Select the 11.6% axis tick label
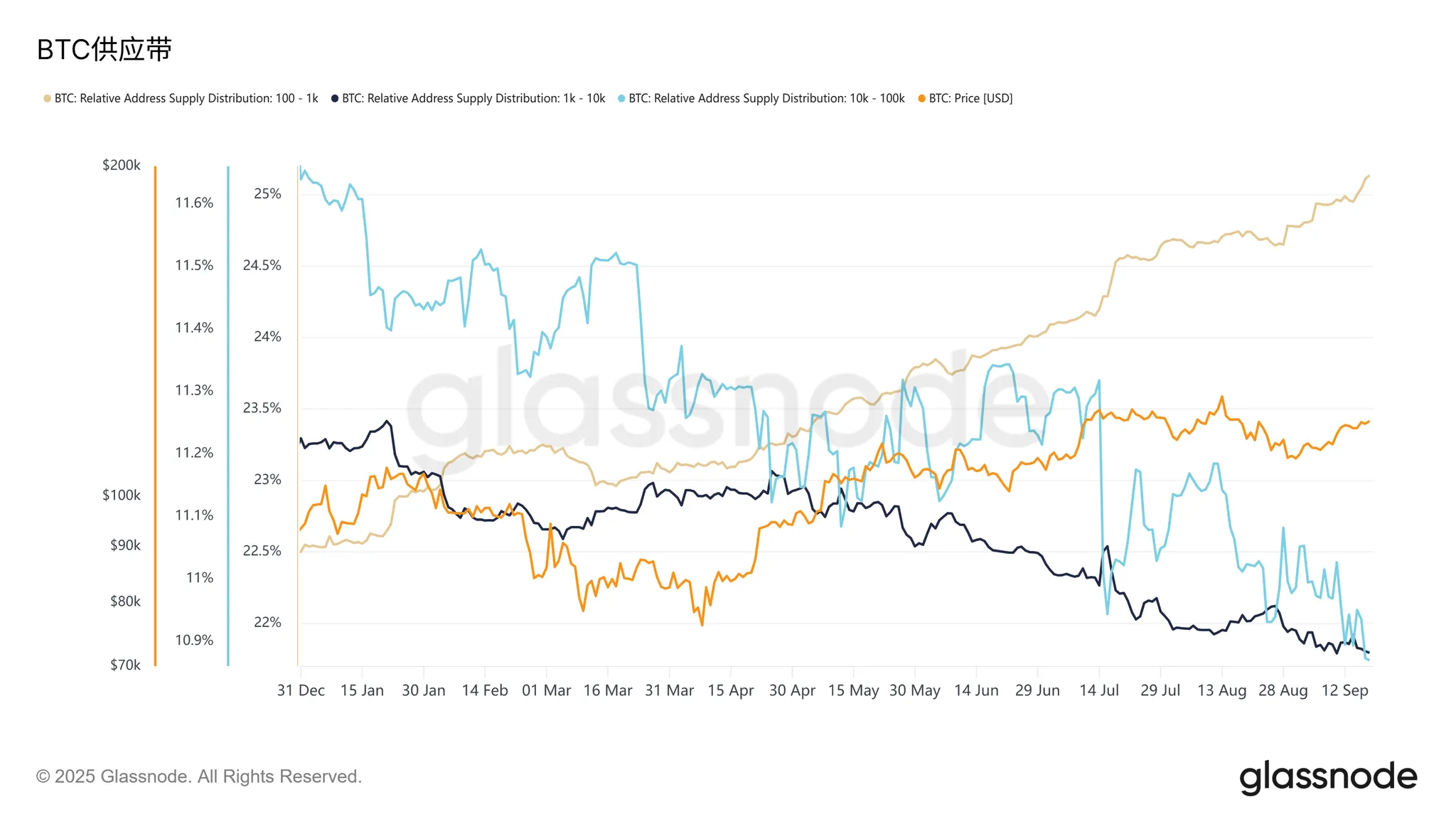The height and width of the screenshot is (819, 1456). [194, 203]
